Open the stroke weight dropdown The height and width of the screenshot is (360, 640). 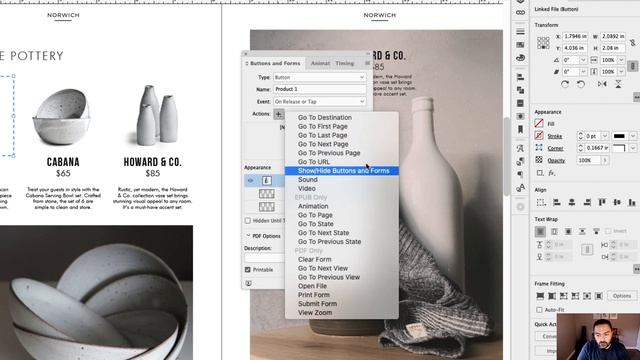click(605, 136)
